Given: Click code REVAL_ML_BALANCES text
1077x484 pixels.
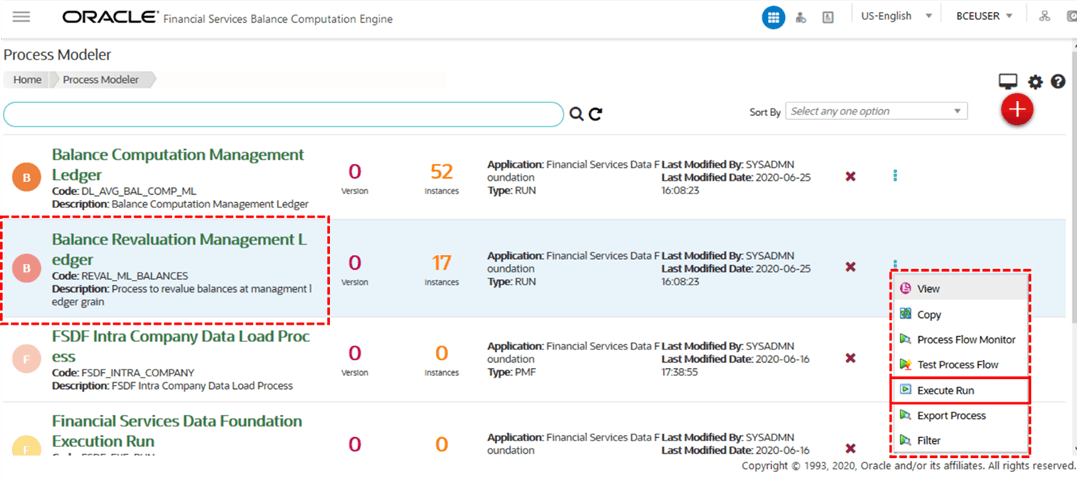Looking at the screenshot, I should coord(135,276).
